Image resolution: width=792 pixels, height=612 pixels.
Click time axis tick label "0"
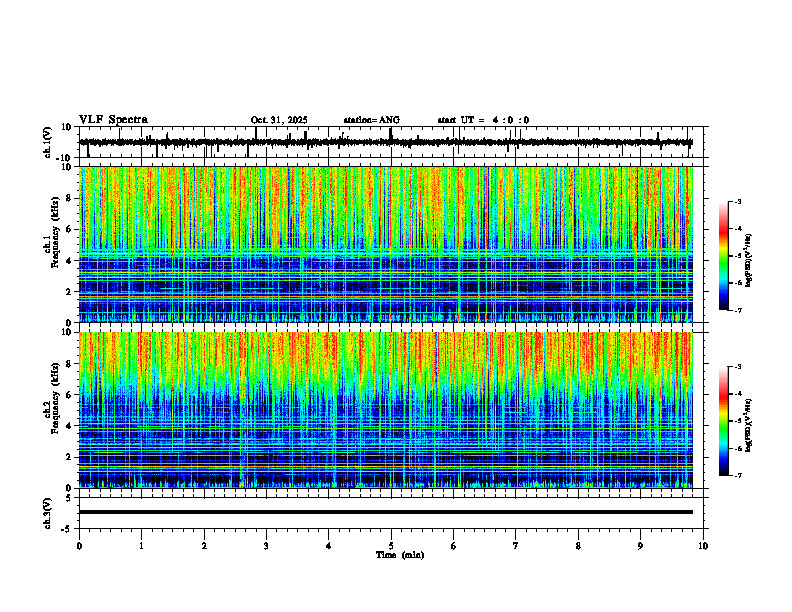click(x=79, y=546)
